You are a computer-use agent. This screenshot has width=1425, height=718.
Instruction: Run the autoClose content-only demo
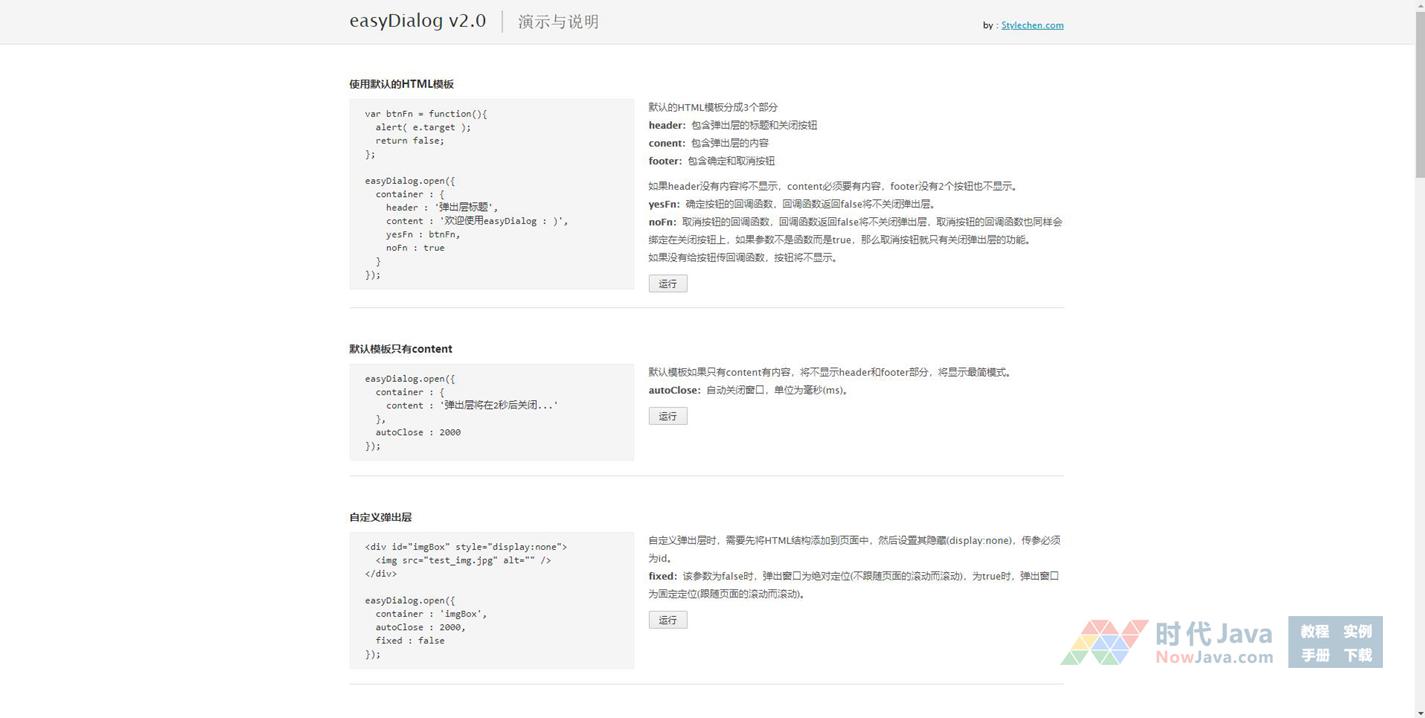click(667, 416)
